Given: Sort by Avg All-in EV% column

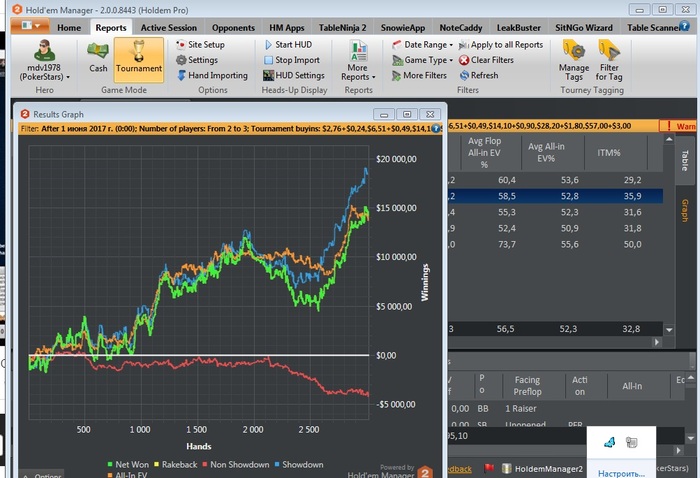Looking at the screenshot, I should [x=546, y=152].
